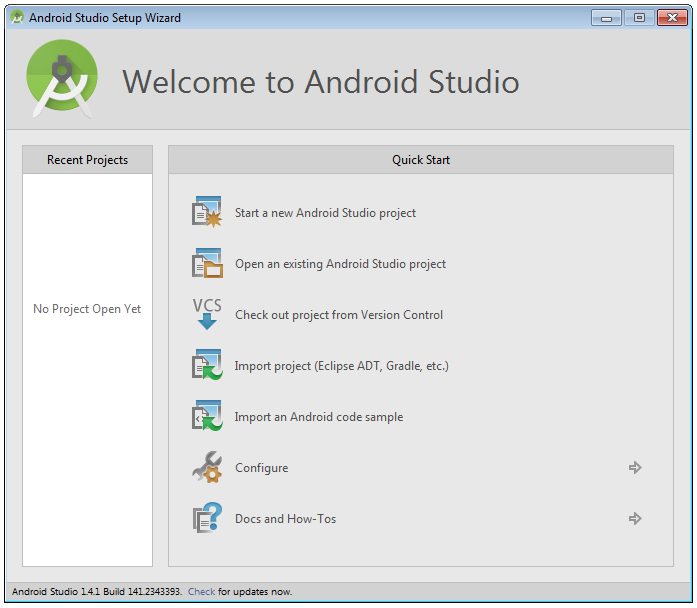Expand the Configure submenu arrow

[x=635, y=468]
